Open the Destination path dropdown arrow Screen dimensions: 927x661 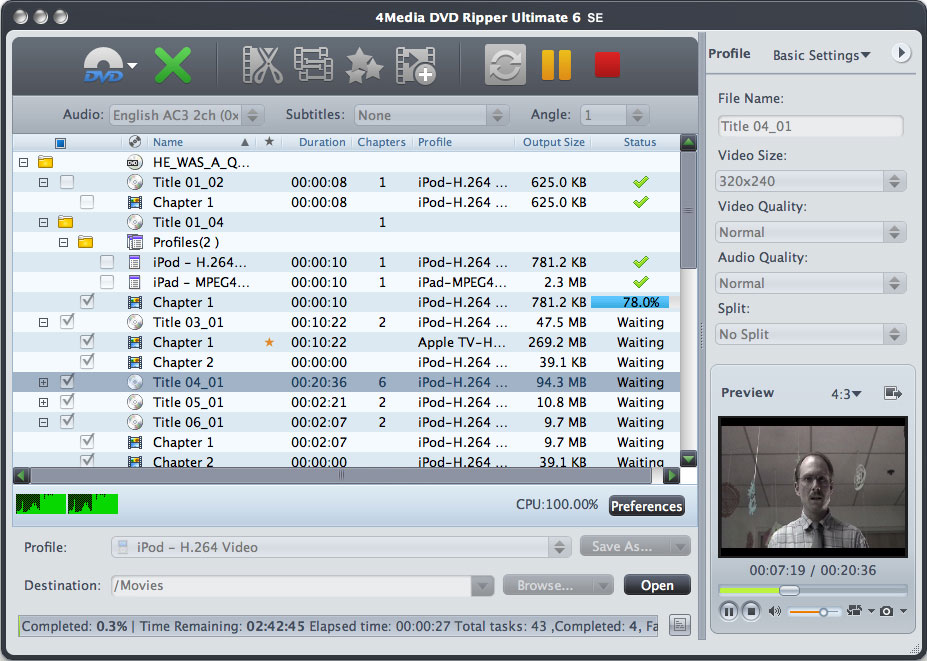pyautogui.click(x=482, y=586)
